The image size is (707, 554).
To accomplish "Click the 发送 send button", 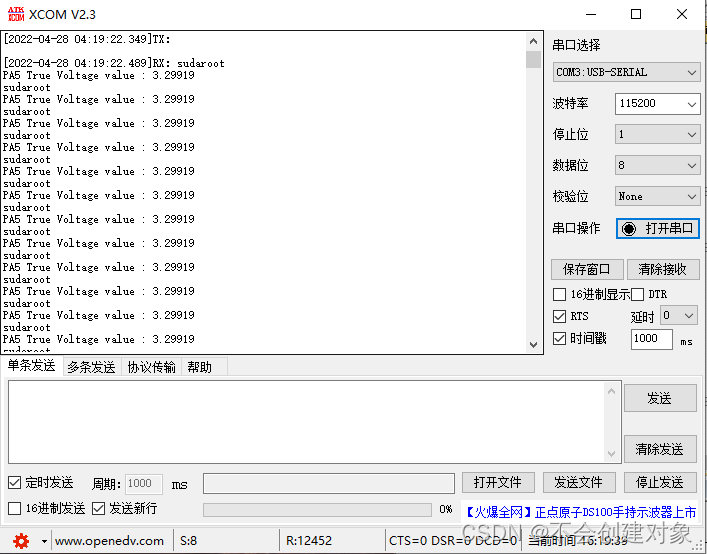I will (x=660, y=398).
